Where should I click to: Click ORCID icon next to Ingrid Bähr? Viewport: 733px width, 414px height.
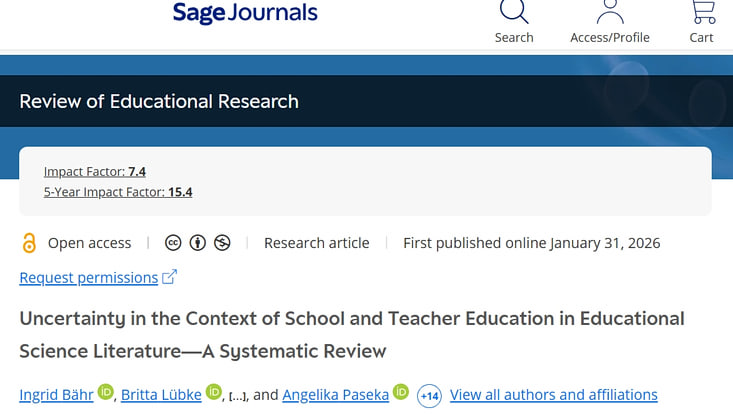point(106,392)
